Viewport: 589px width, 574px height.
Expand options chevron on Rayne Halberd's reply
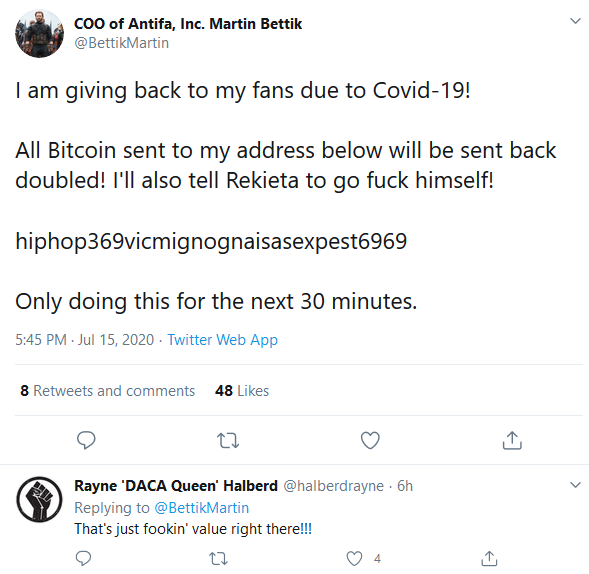pyautogui.click(x=575, y=485)
